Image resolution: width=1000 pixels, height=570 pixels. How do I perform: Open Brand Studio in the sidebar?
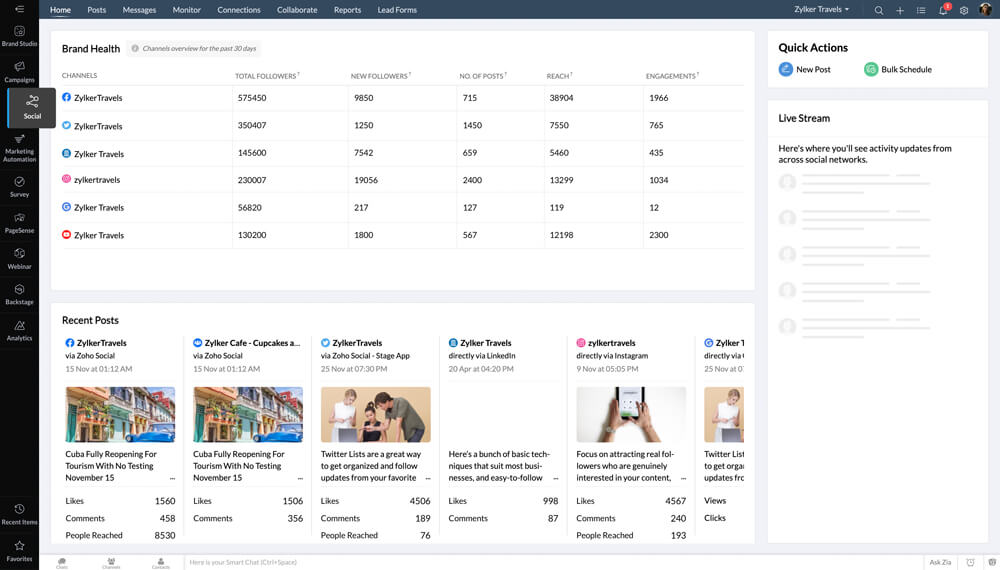(x=19, y=37)
